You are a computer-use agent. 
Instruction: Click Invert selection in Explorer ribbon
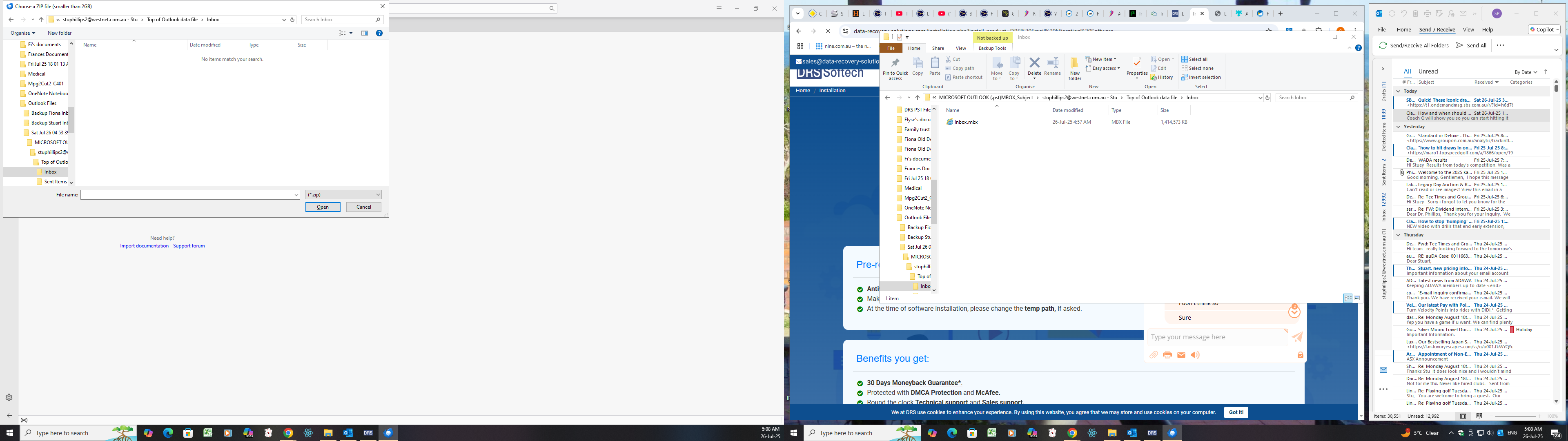1200,77
